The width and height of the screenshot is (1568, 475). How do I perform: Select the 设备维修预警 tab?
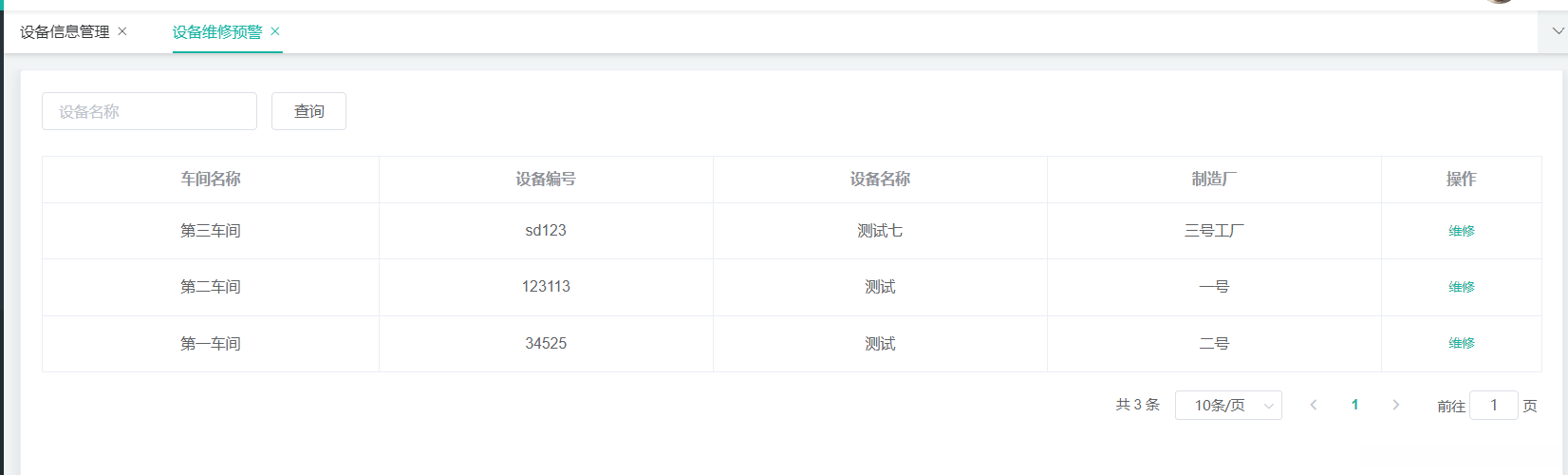tap(217, 32)
